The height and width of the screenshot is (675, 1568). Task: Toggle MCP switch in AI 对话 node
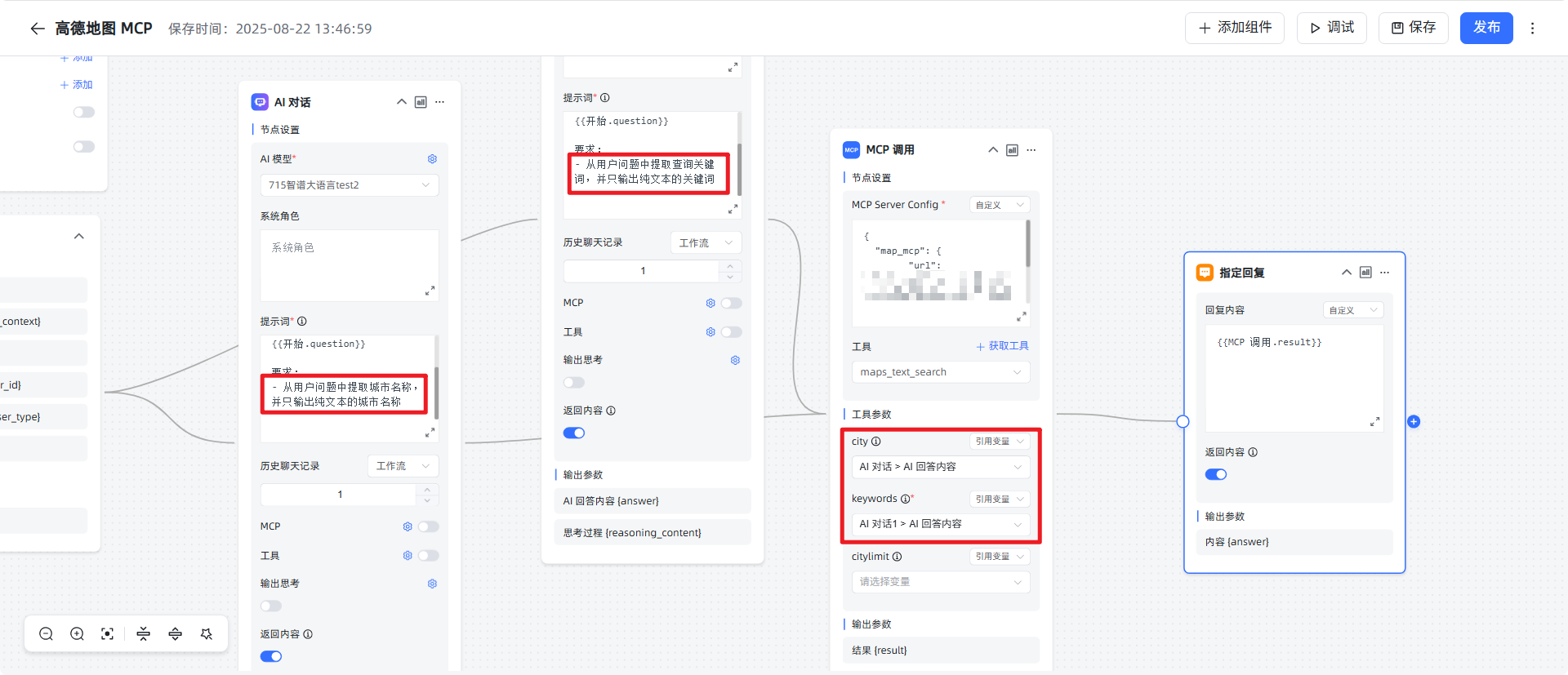[x=429, y=526]
